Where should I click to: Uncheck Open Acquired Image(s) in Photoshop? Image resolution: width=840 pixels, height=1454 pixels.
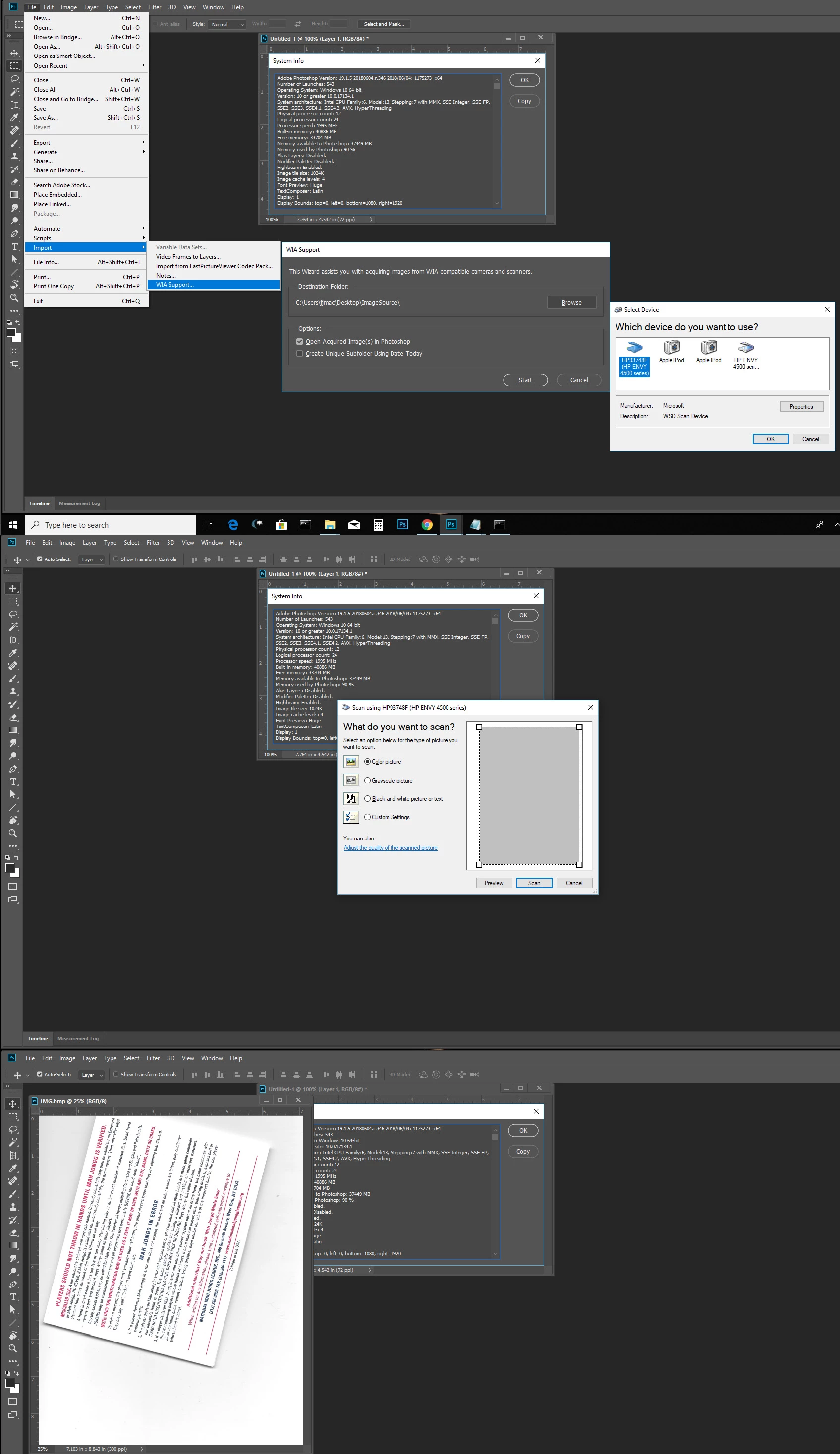pos(299,341)
